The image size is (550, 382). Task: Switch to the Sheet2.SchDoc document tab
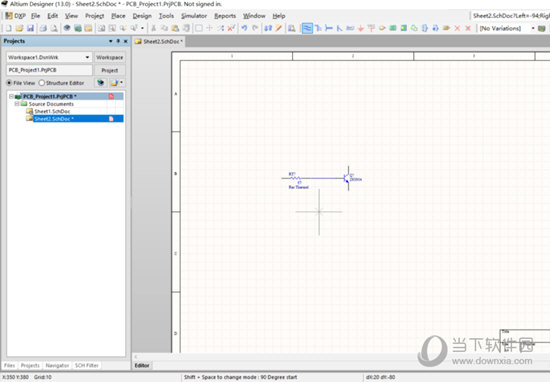[x=160, y=41]
